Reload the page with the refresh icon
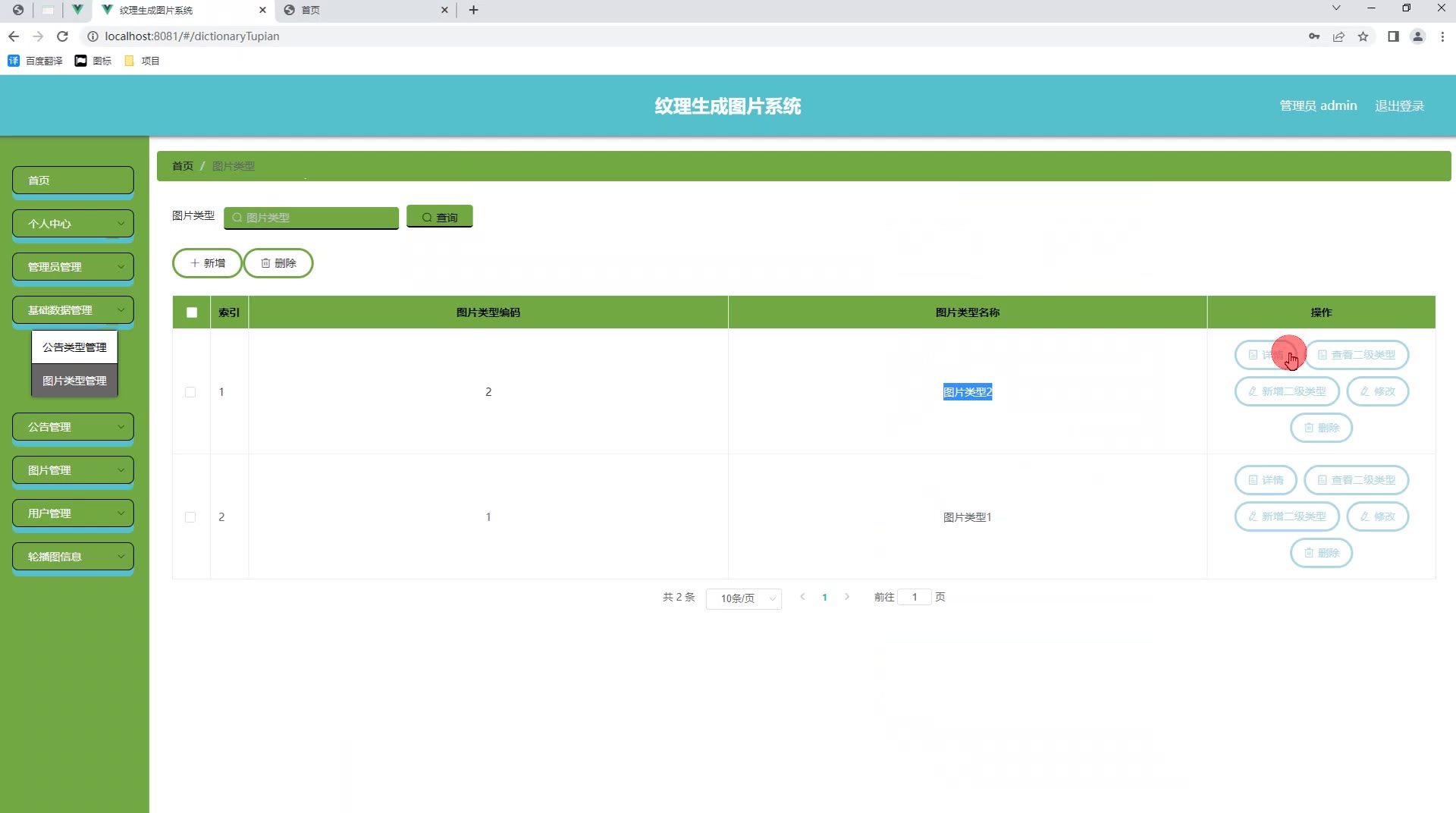 tap(63, 36)
